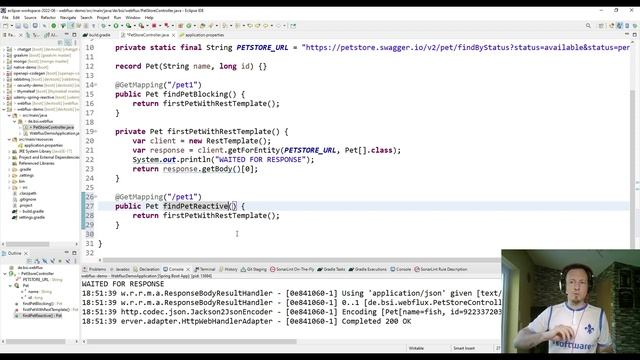Click the Debug bug icon in toolbar
The image size is (640, 360).
point(104,26)
